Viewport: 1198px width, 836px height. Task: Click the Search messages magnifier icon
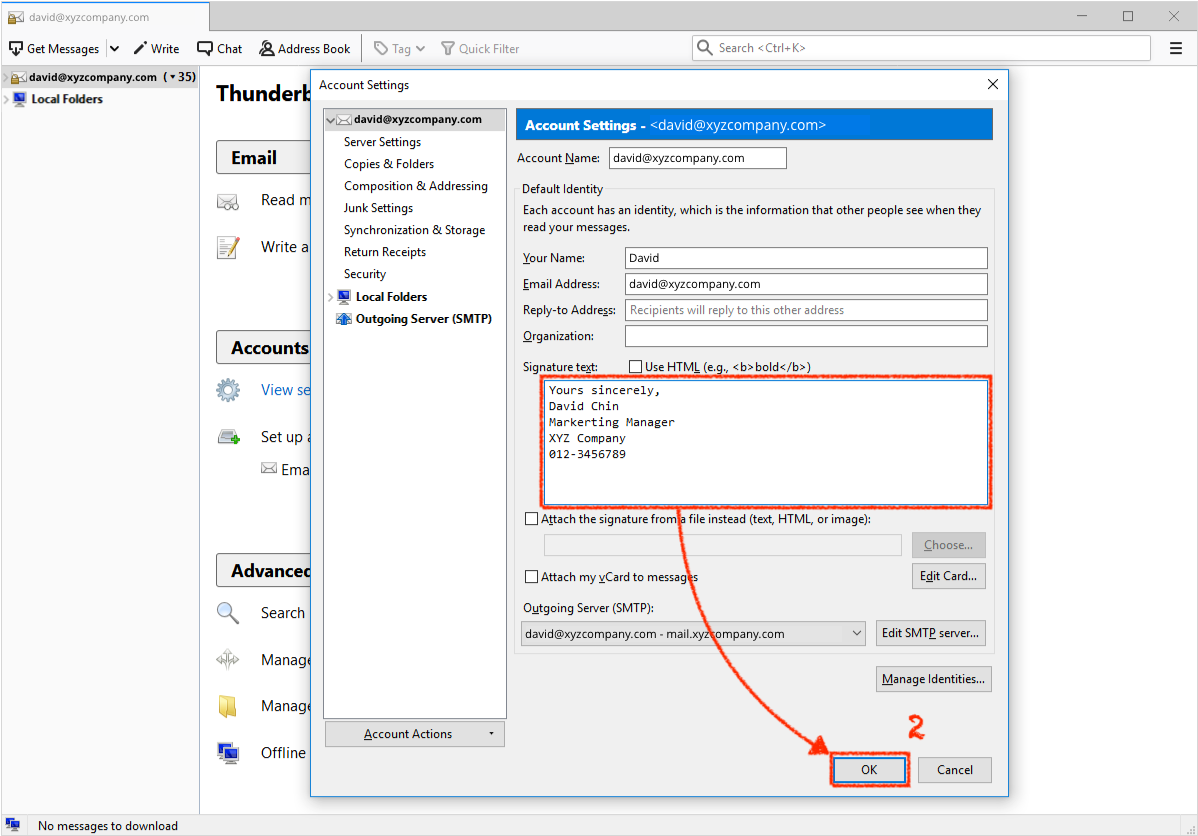click(x=228, y=613)
